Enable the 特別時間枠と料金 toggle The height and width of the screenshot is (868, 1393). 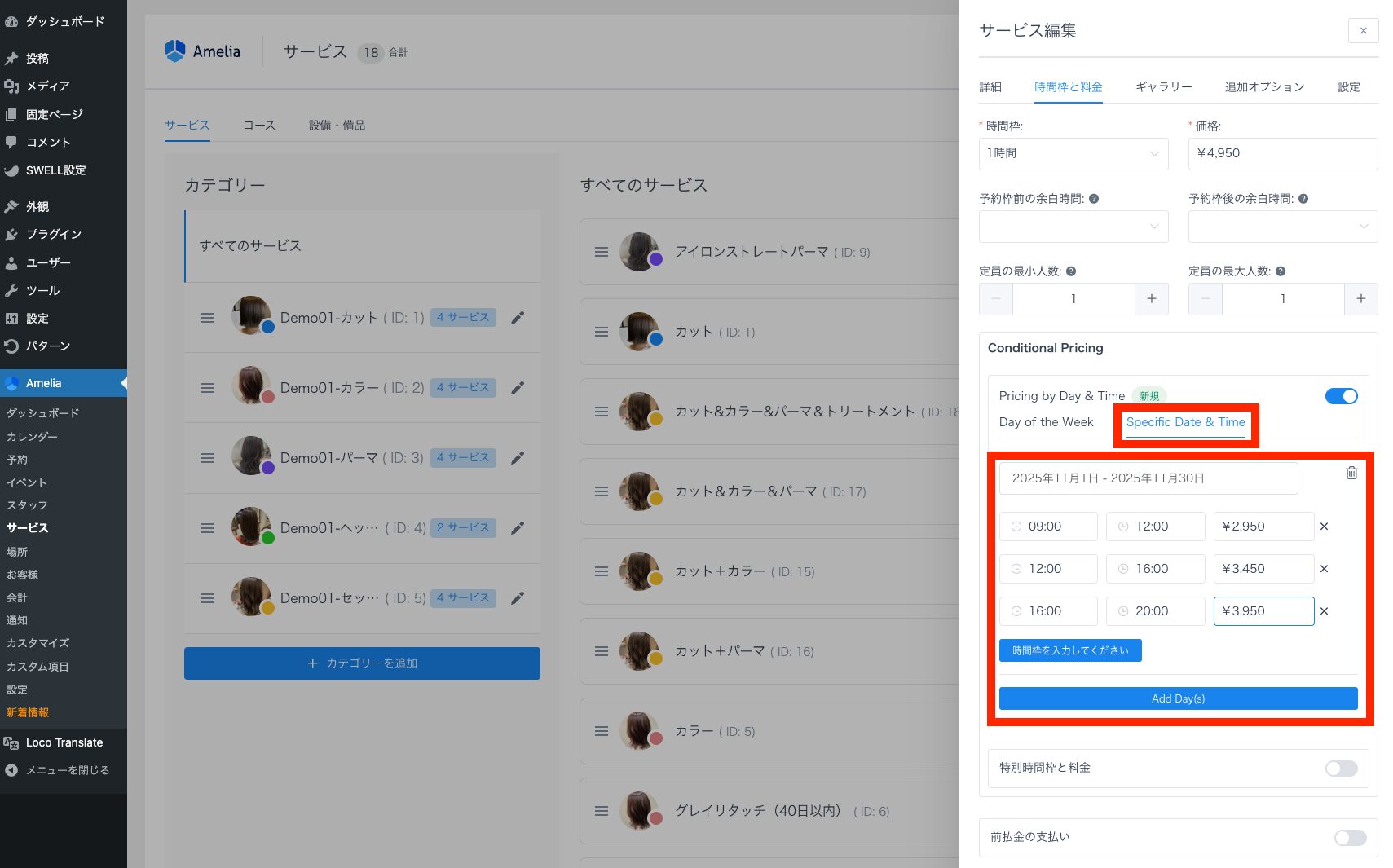1341,768
